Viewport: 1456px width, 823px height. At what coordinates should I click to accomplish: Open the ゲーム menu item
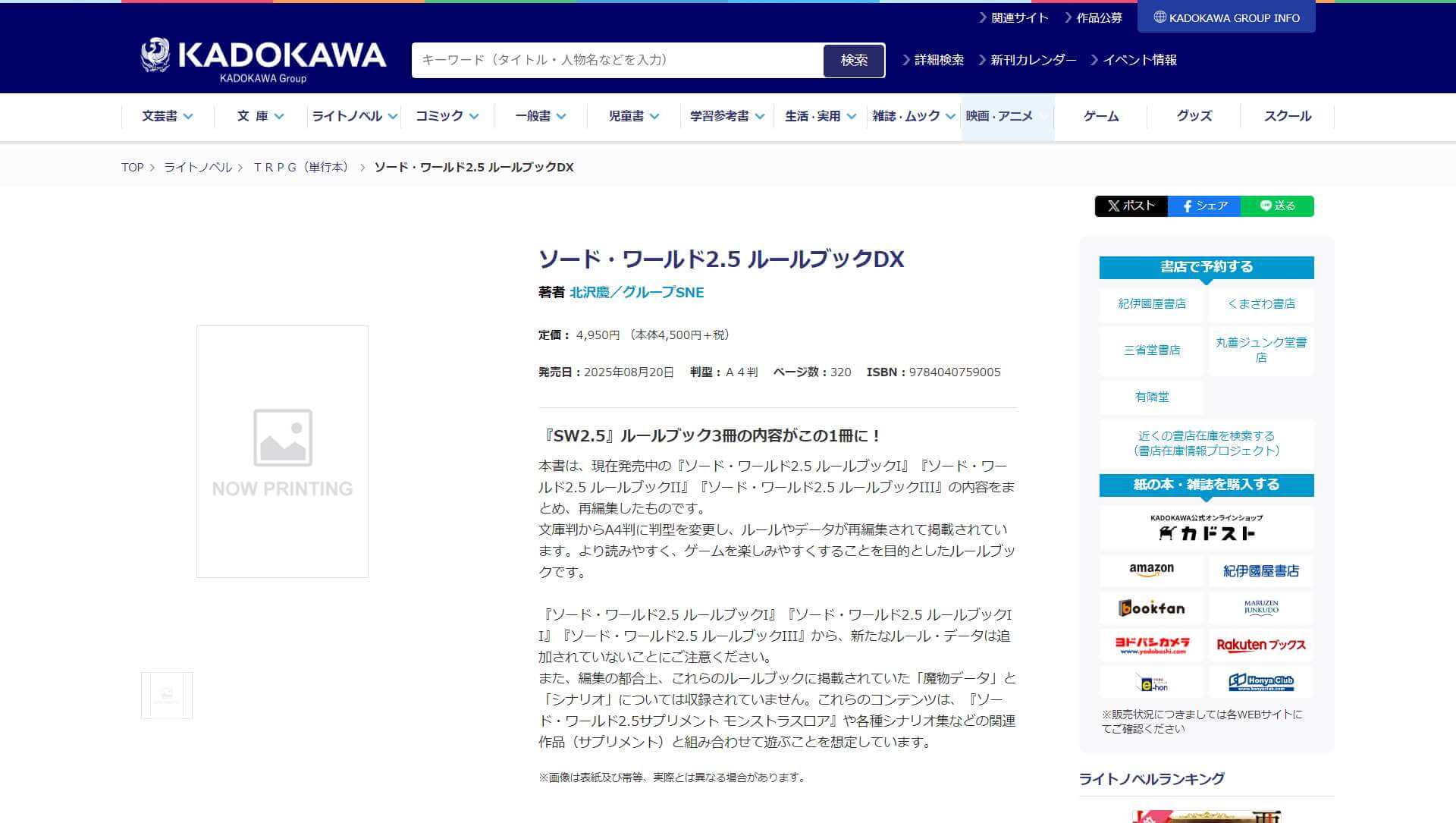coord(1100,116)
